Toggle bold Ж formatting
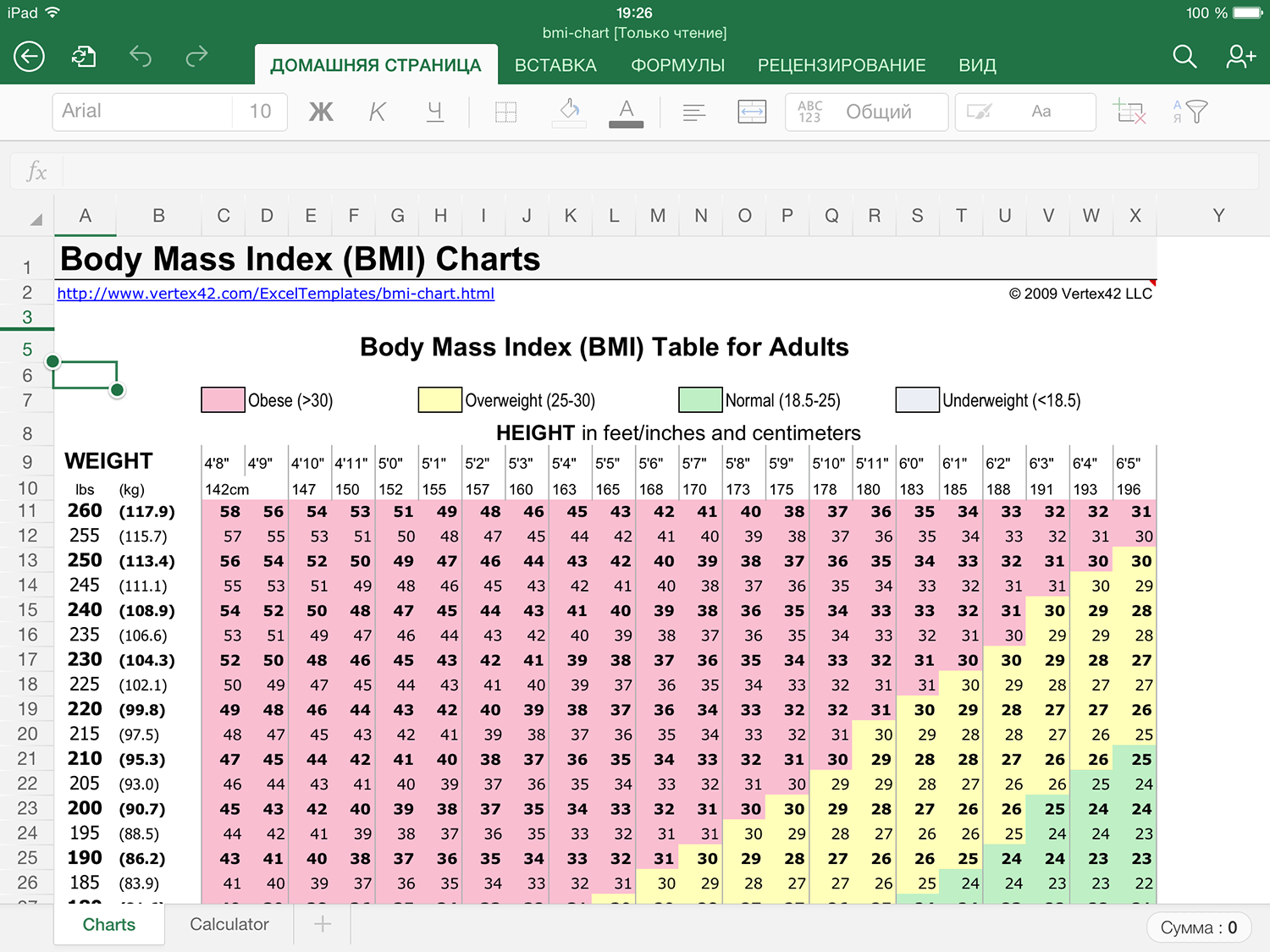Image resolution: width=1270 pixels, height=952 pixels. (x=321, y=112)
